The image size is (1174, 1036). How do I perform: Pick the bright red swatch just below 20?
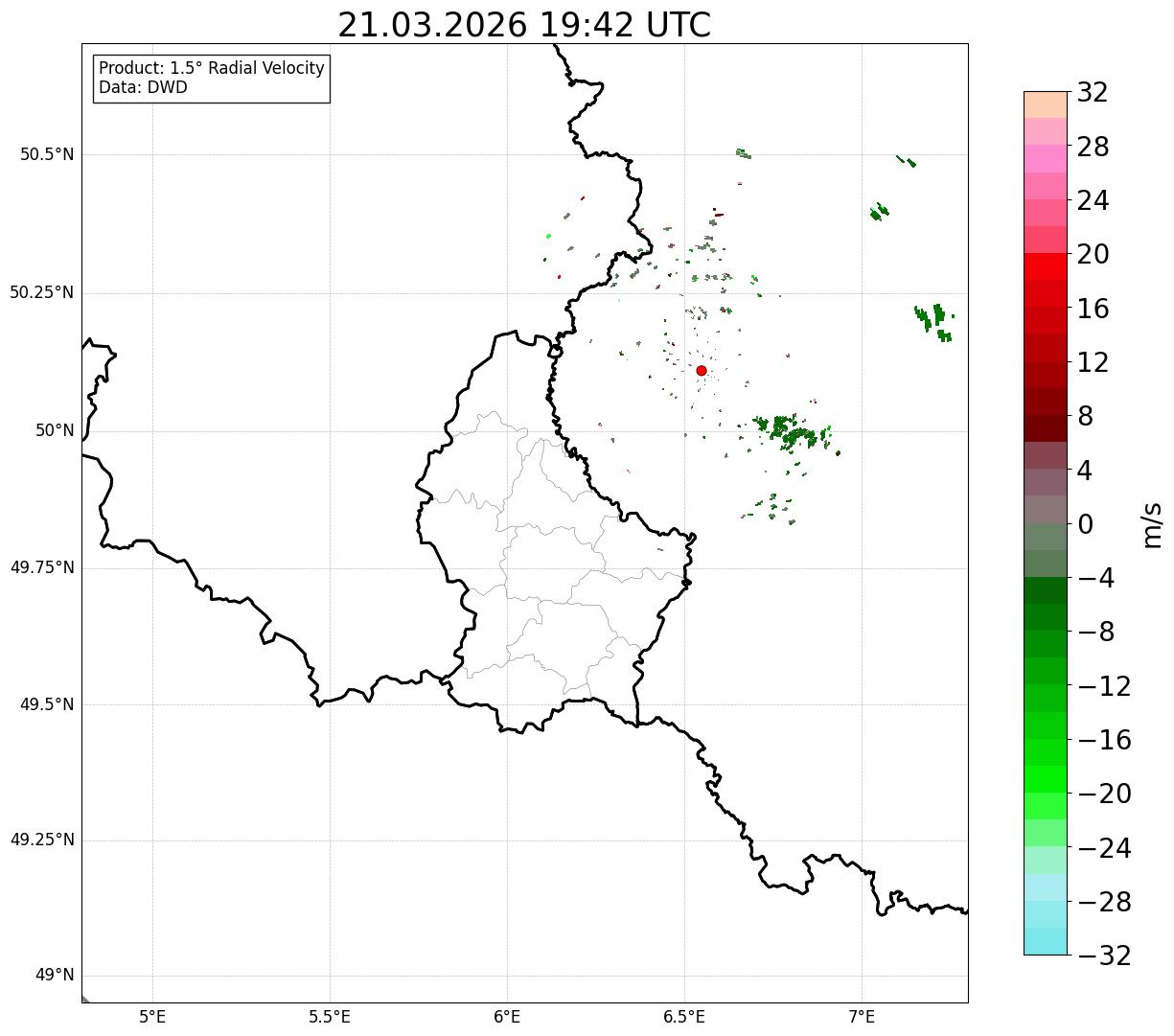1046,266
